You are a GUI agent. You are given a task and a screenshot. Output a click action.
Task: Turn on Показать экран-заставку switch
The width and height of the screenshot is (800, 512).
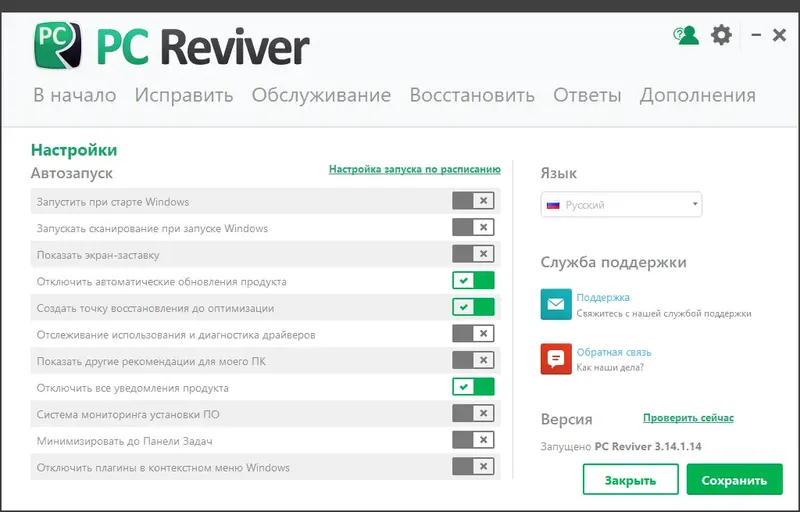[x=473, y=254]
